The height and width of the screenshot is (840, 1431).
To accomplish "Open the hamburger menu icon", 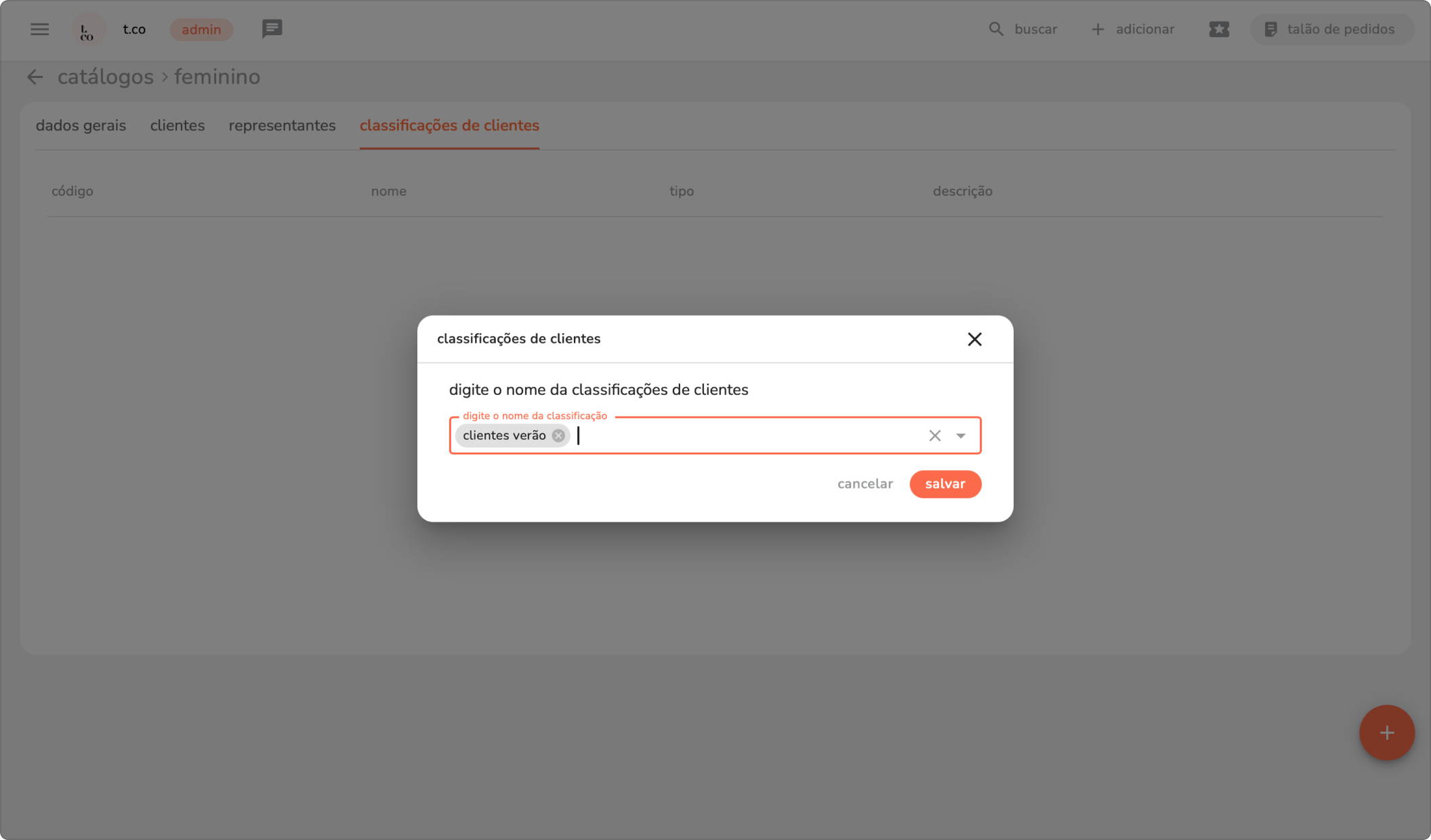I will (x=39, y=29).
